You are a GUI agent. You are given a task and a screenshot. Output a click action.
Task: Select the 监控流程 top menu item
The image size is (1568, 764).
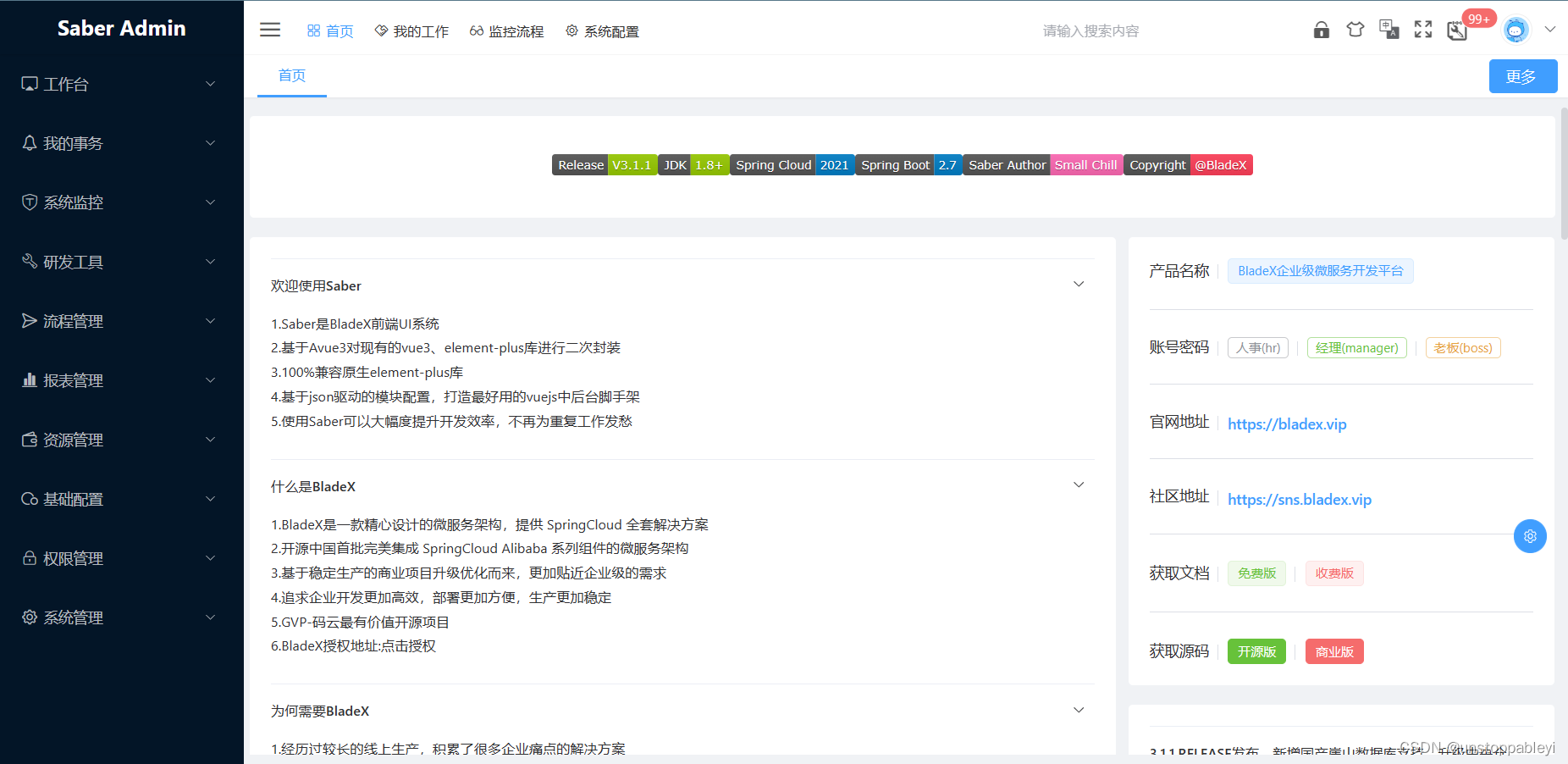507,31
